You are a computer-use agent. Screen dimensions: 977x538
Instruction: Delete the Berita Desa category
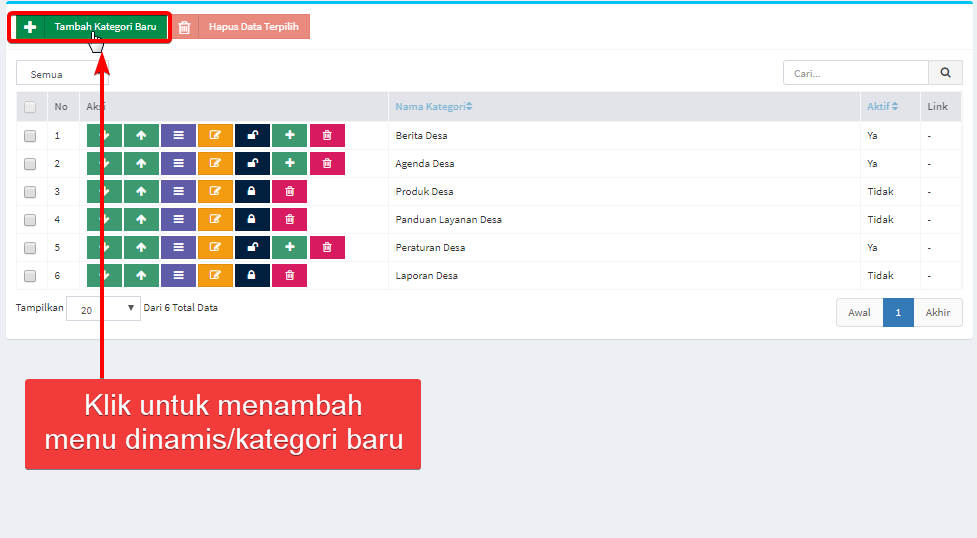click(327, 135)
